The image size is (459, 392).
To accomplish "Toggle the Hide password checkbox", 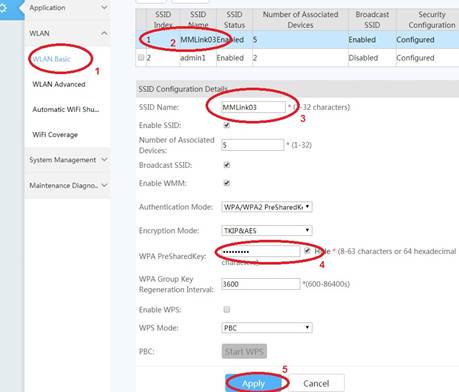I will point(307,251).
